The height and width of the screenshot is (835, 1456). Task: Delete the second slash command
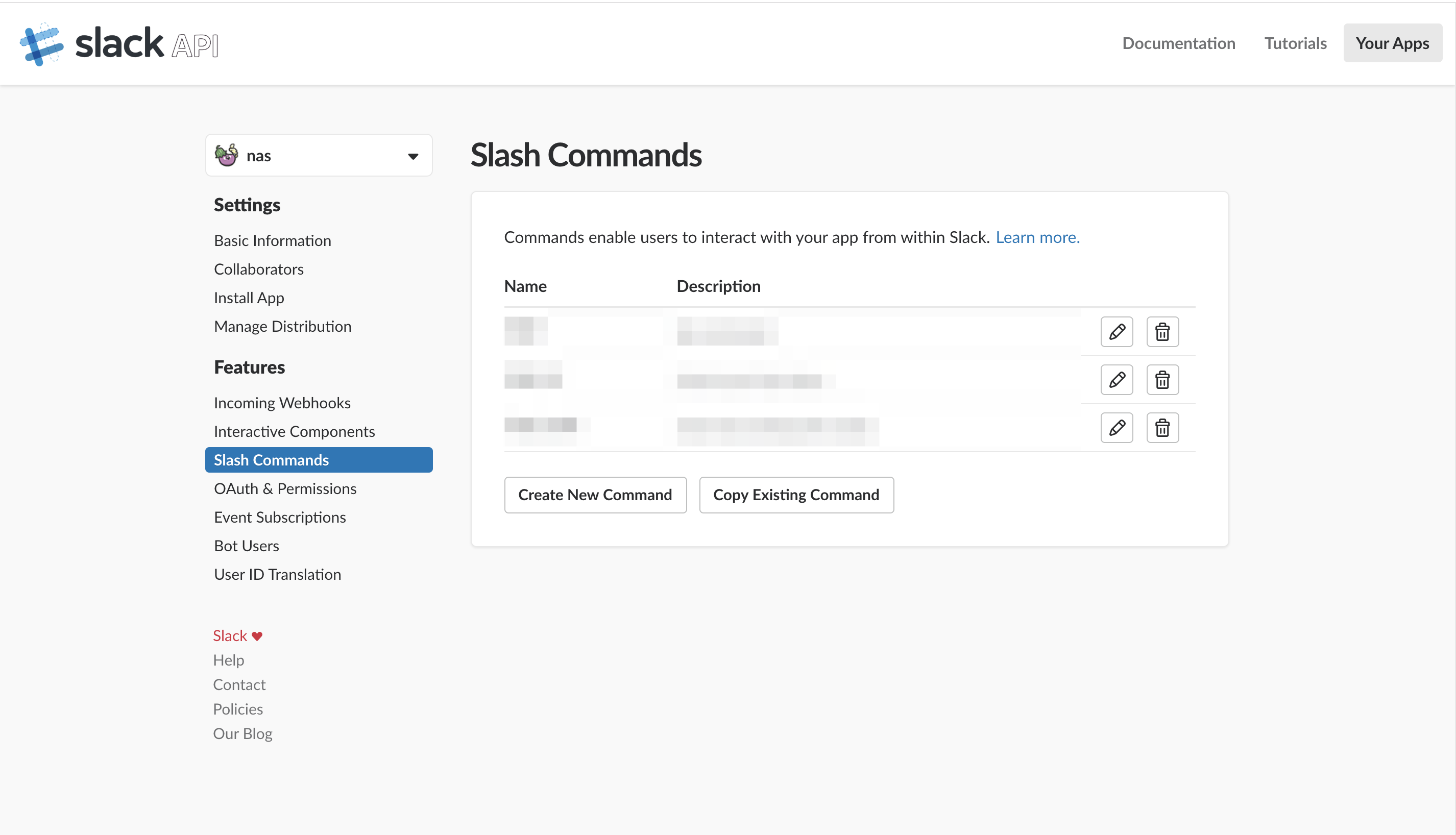click(x=1162, y=380)
